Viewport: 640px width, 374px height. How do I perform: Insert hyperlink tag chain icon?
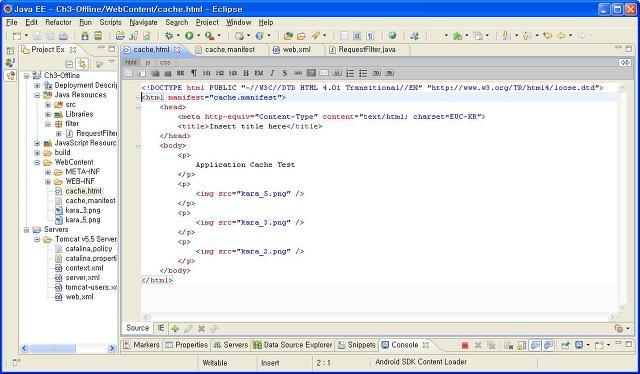pyautogui.click(x=298, y=73)
